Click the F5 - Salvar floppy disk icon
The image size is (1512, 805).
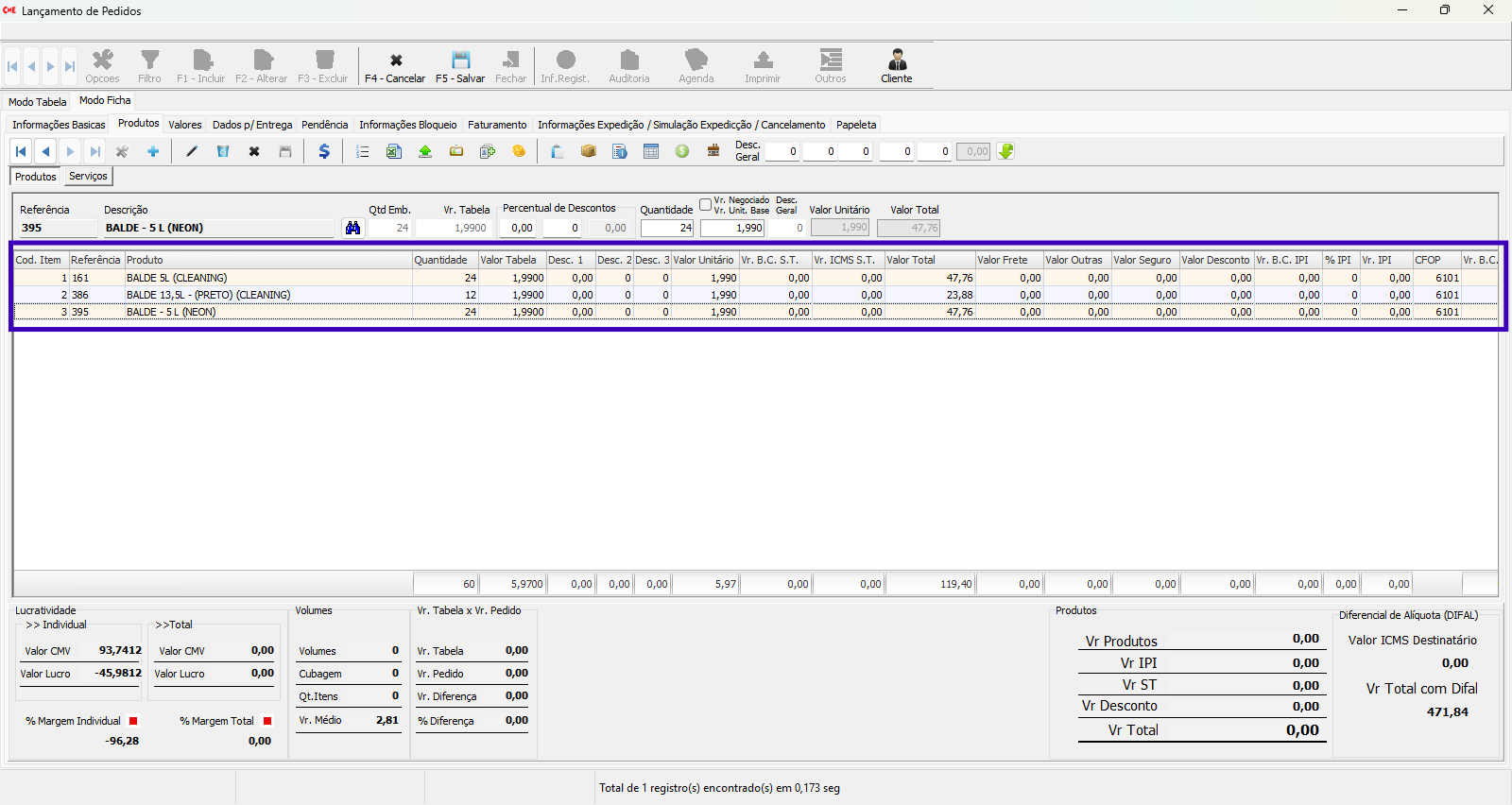pyautogui.click(x=460, y=60)
